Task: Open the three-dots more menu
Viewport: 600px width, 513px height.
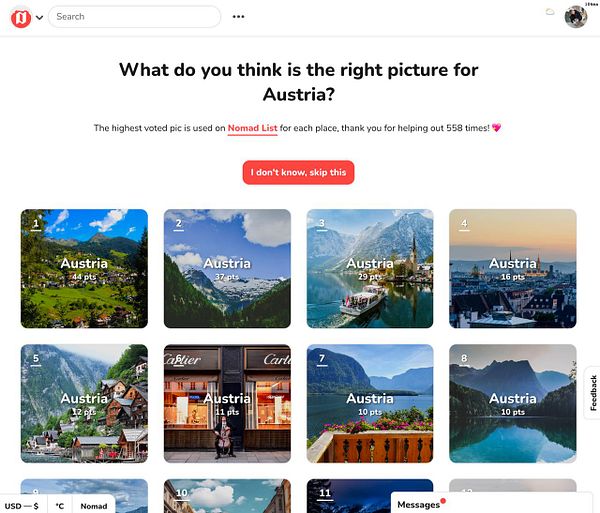Action: (238, 16)
